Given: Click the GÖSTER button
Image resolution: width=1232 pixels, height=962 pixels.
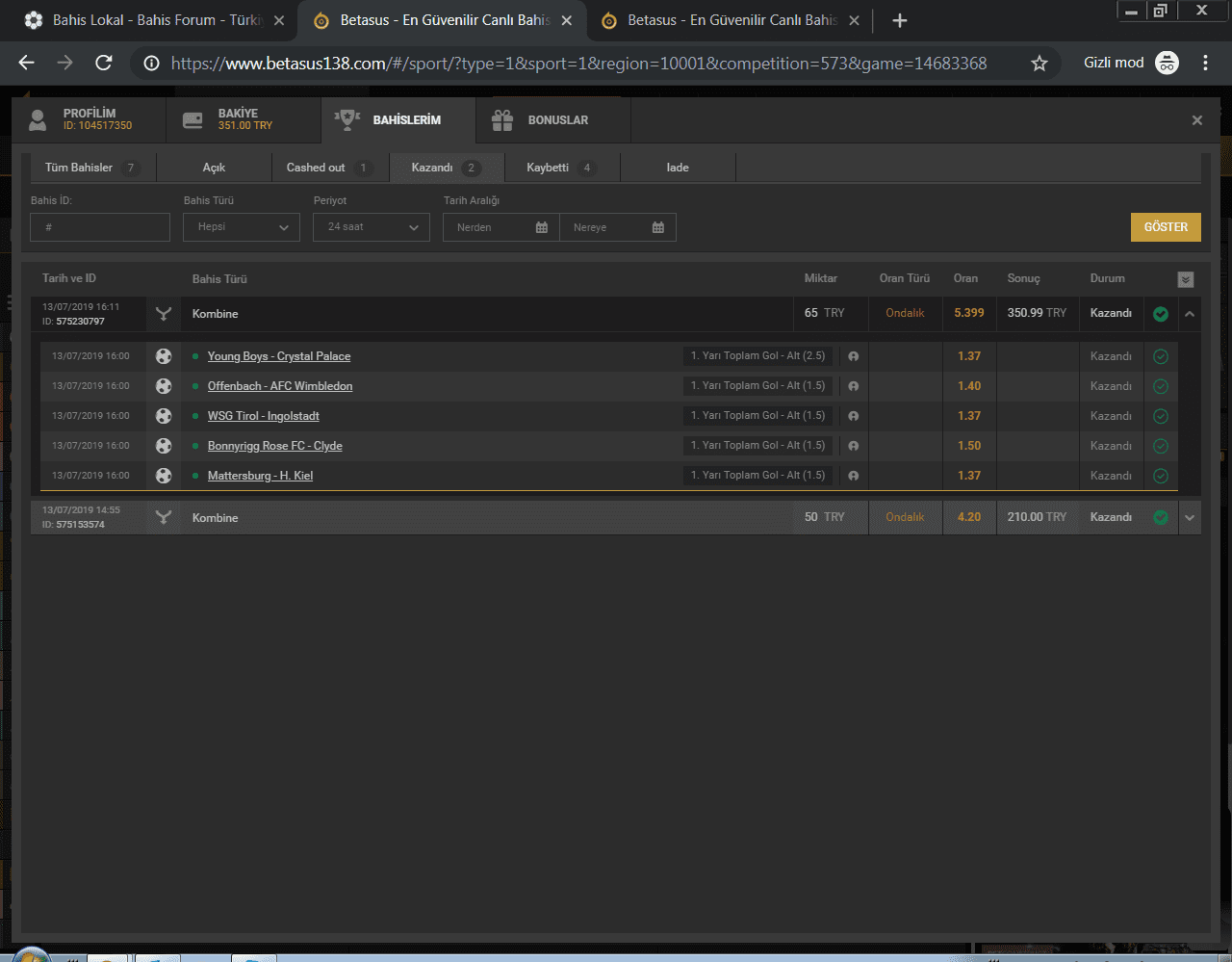Looking at the screenshot, I should 1166,227.
